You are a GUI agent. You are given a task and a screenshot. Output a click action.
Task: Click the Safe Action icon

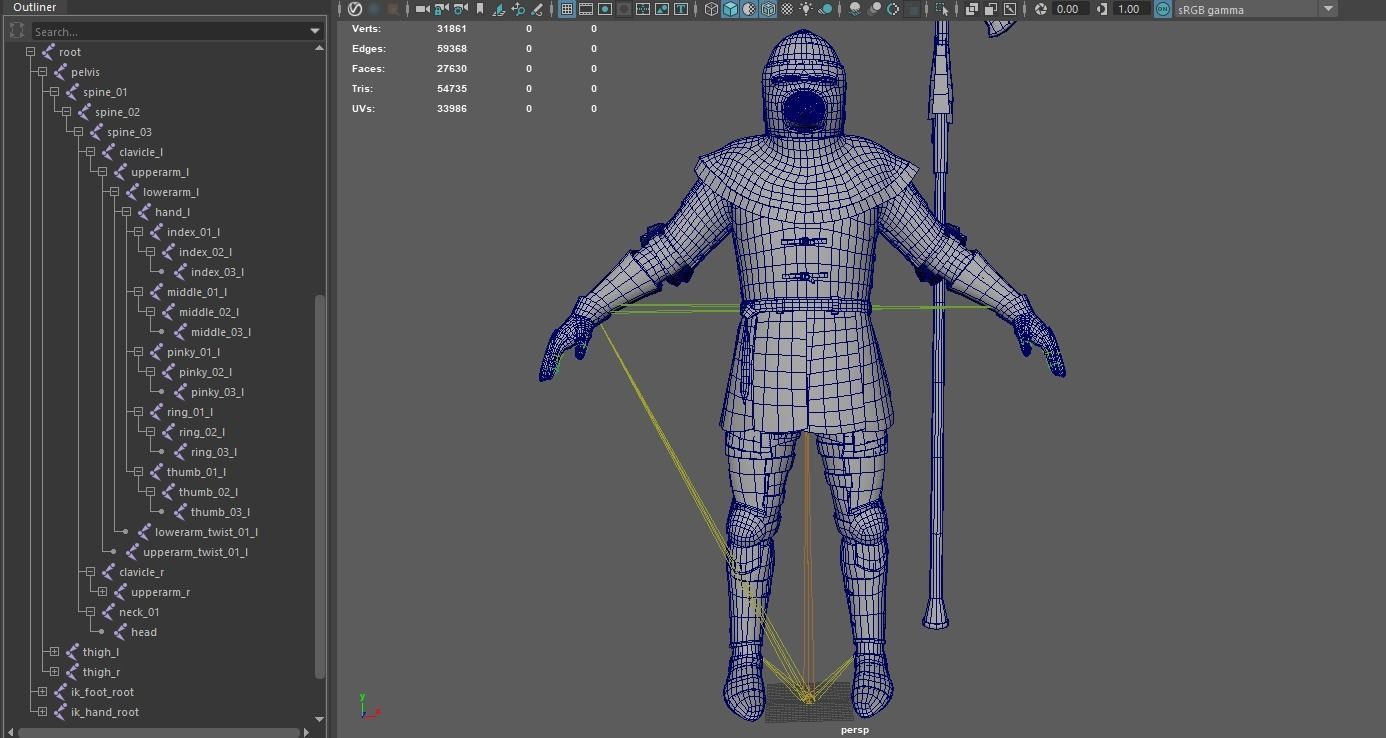662,9
